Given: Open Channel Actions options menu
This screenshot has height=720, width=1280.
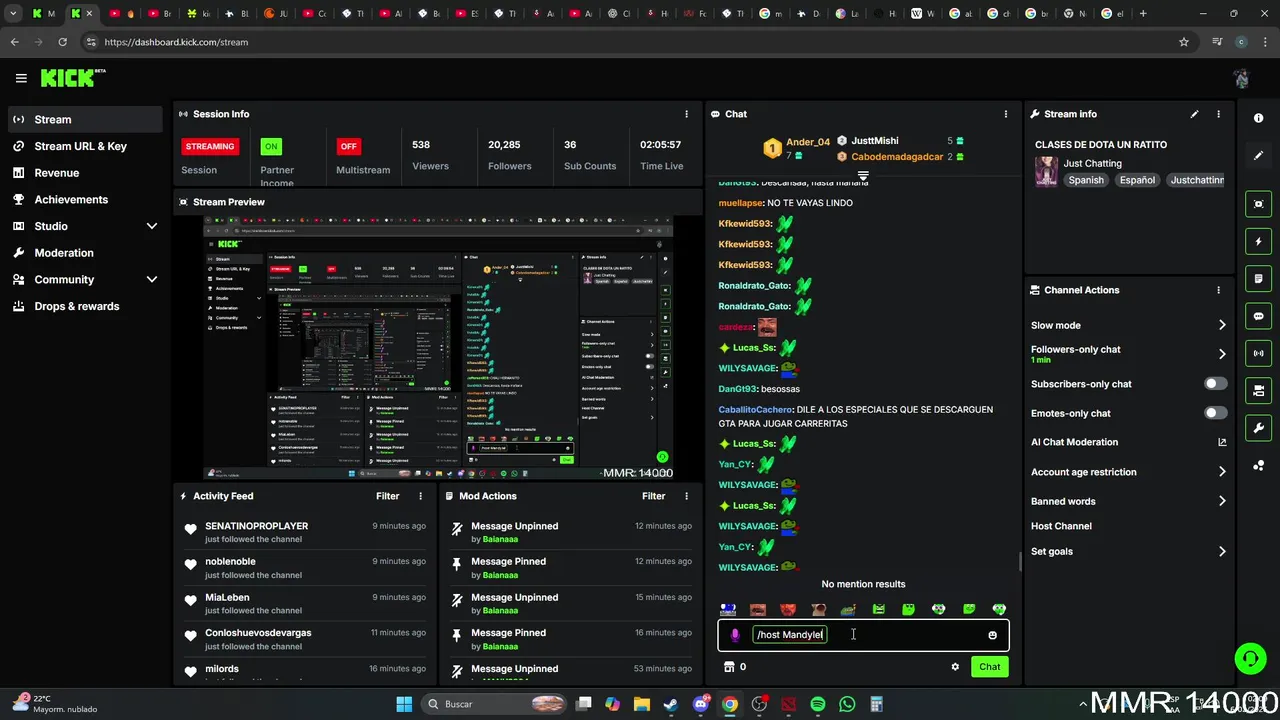Looking at the screenshot, I should pos(1218,290).
